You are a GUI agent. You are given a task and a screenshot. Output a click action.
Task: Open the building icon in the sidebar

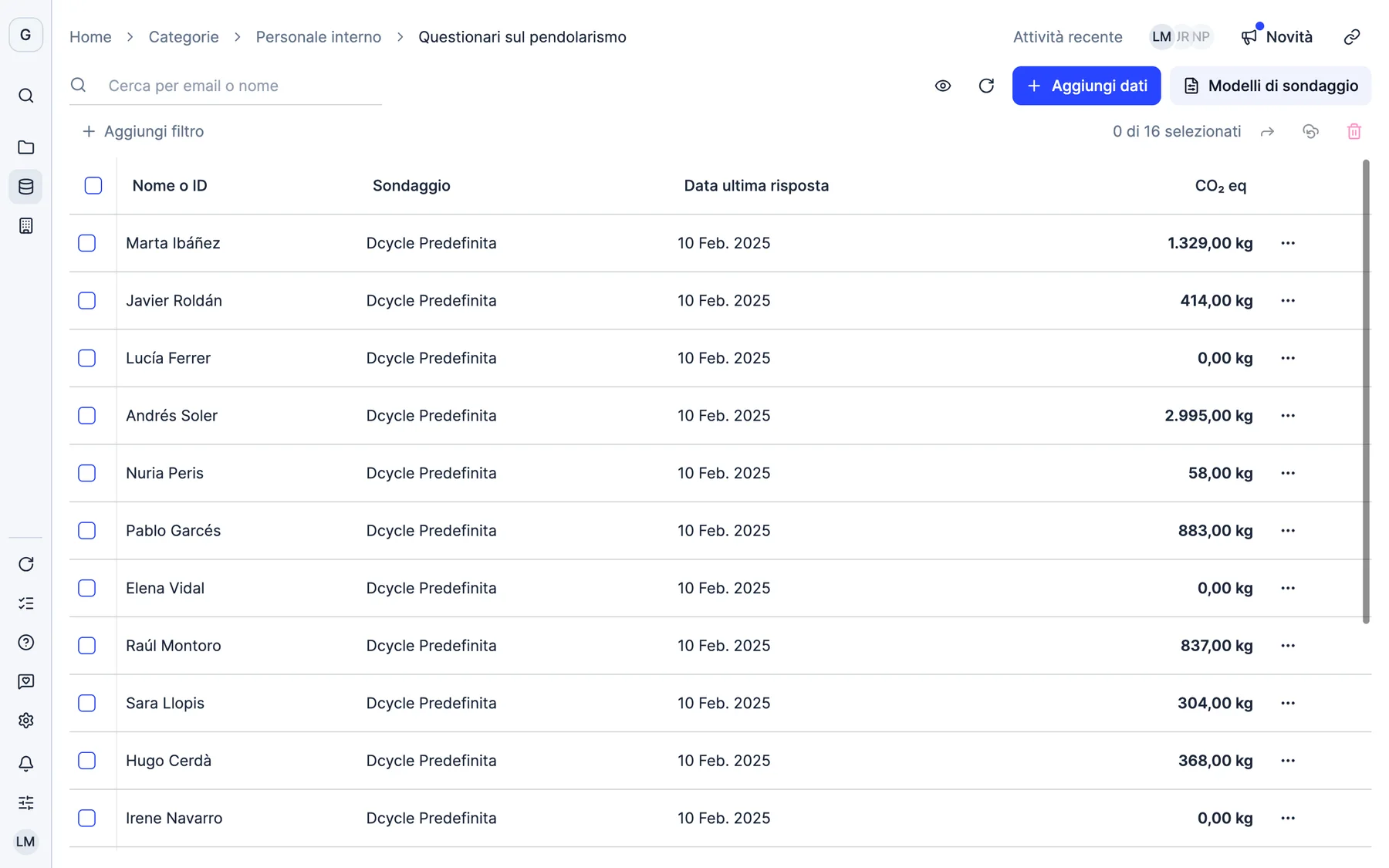coord(25,226)
